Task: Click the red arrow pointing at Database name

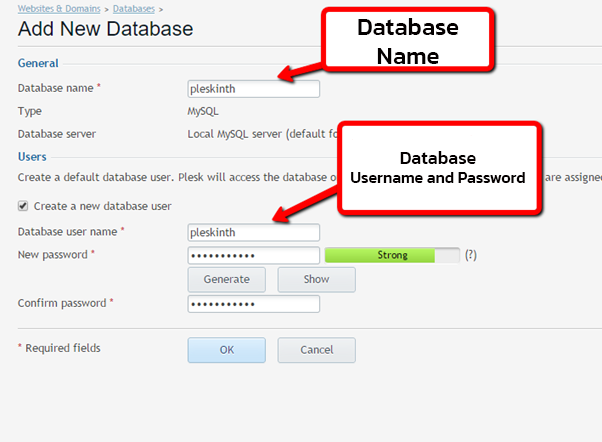Action: click(x=301, y=72)
